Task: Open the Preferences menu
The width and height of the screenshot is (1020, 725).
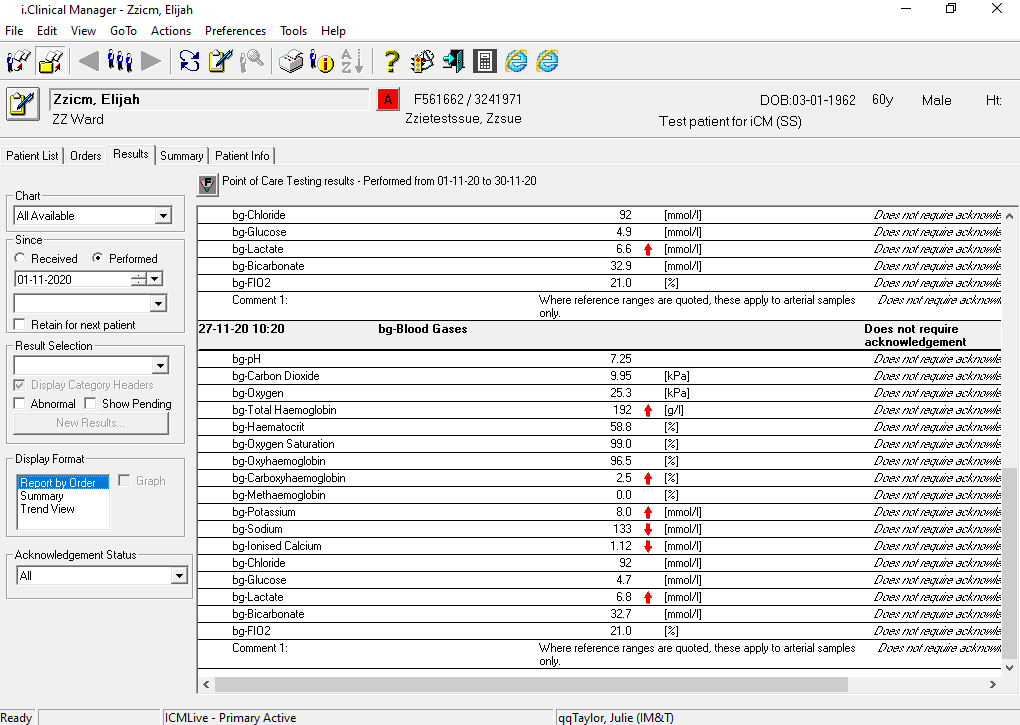Action: [x=235, y=31]
